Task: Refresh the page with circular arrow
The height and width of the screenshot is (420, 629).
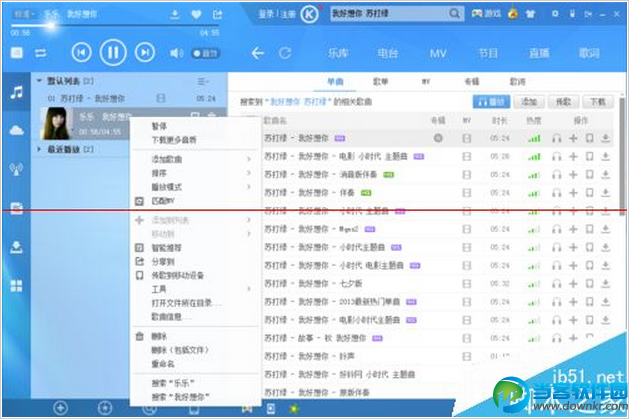Action: point(285,53)
